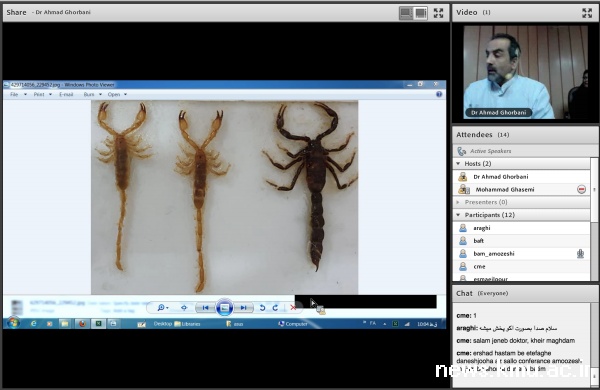Click the 'salam jenab doktor' chat message
Viewport: 600px width, 390px height.
(515, 341)
